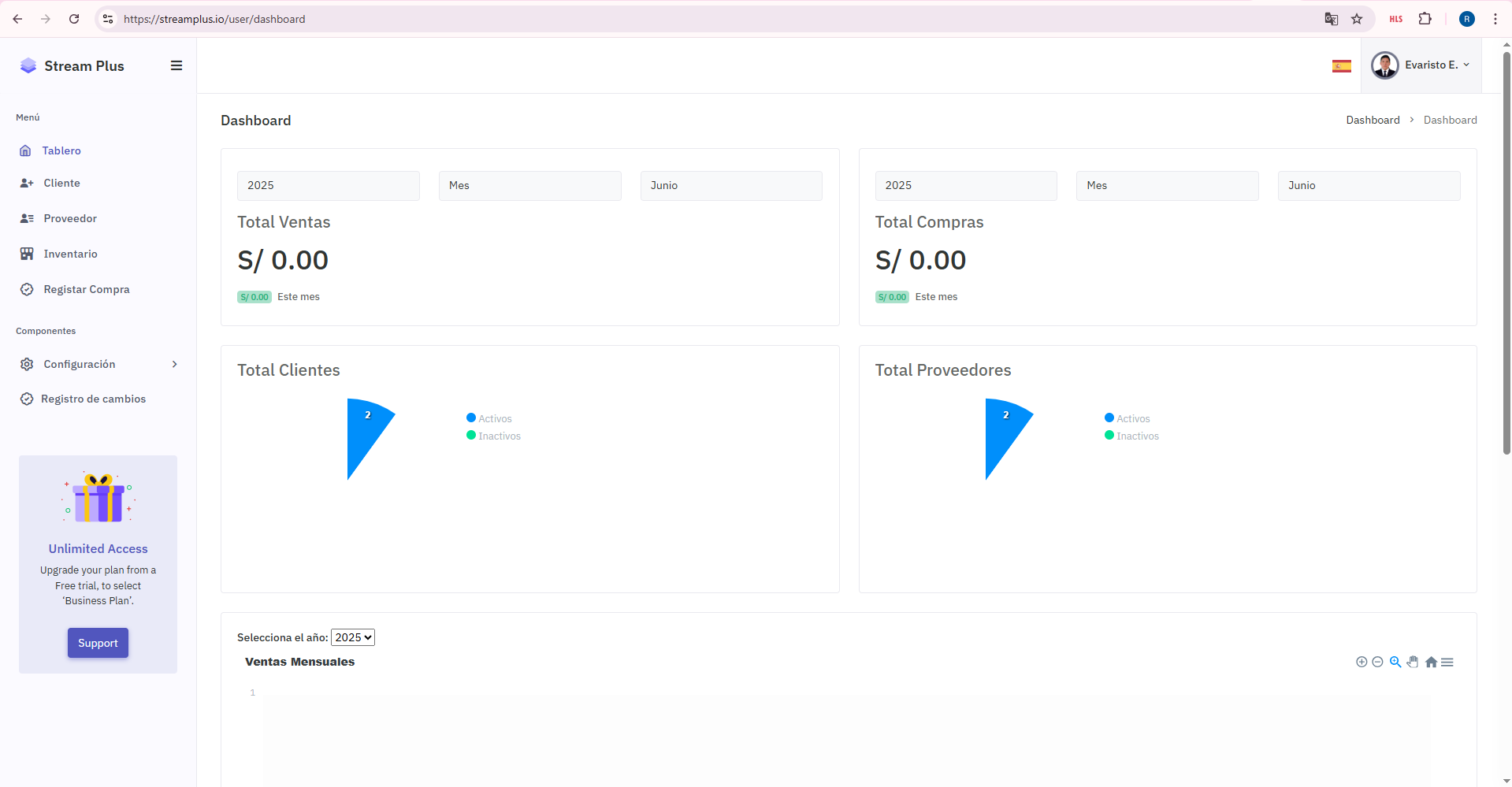Click the gift box illustration
1512x787 pixels.
point(98,498)
